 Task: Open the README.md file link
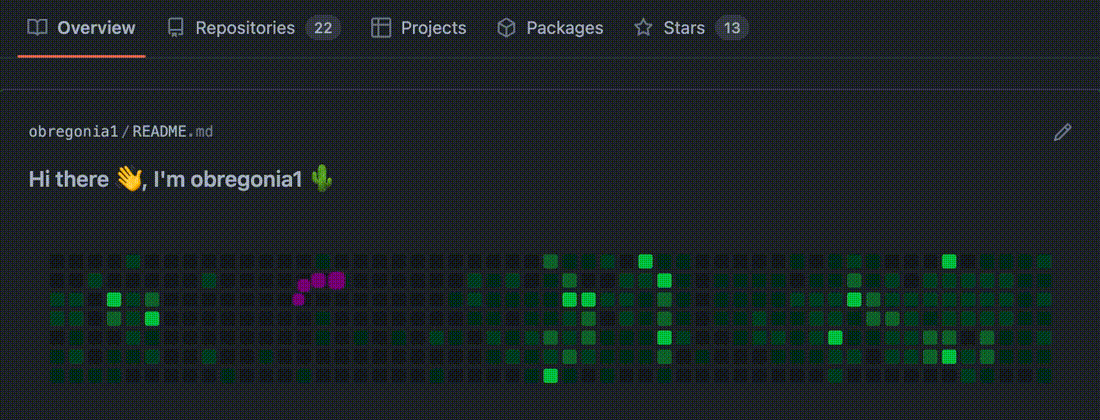[x=173, y=131]
